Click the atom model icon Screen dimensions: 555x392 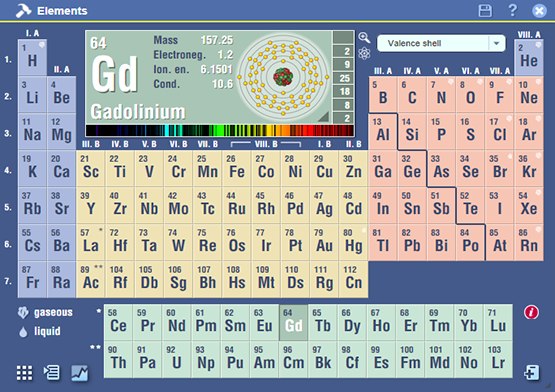coord(364,54)
